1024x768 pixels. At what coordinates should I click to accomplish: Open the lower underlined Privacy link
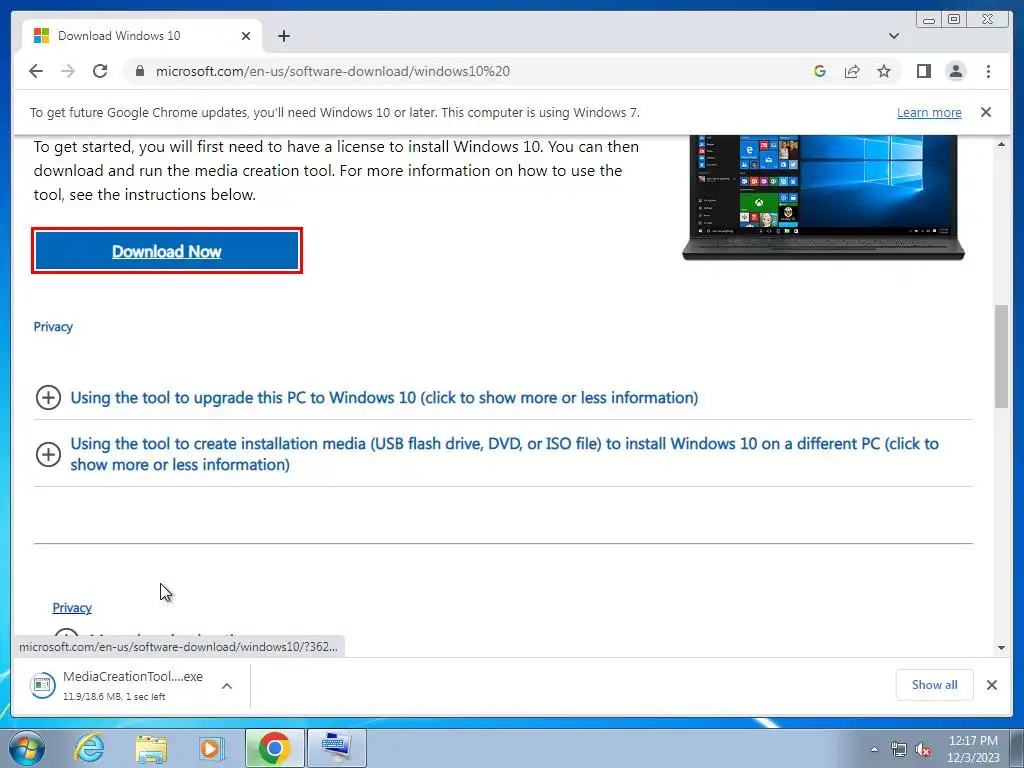[x=72, y=607]
